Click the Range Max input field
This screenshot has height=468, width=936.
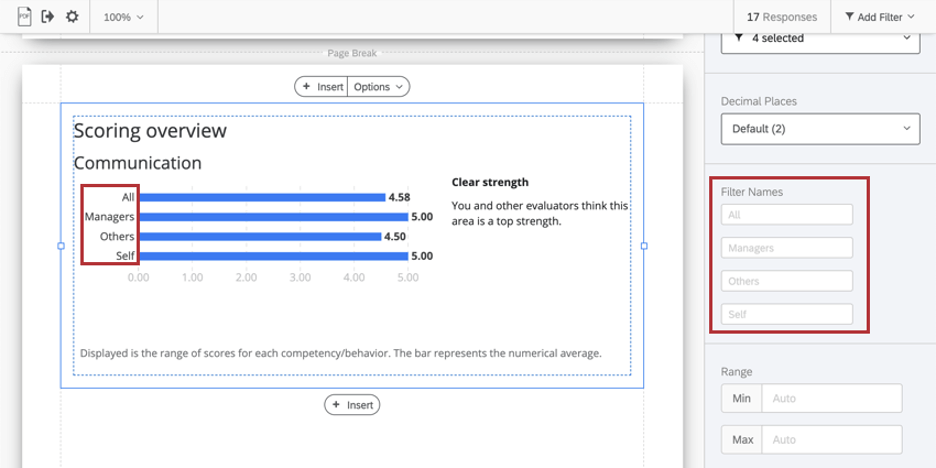[x=831, y=439]
